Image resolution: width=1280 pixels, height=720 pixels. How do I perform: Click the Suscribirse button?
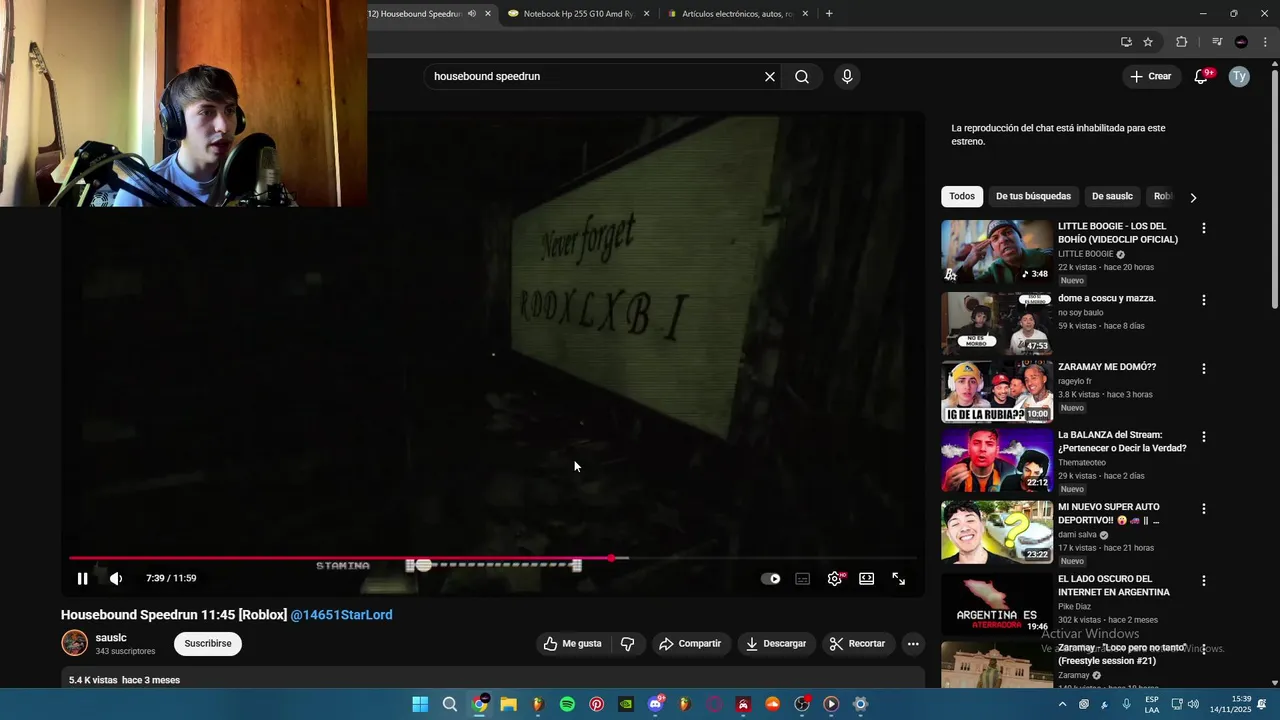208,643
